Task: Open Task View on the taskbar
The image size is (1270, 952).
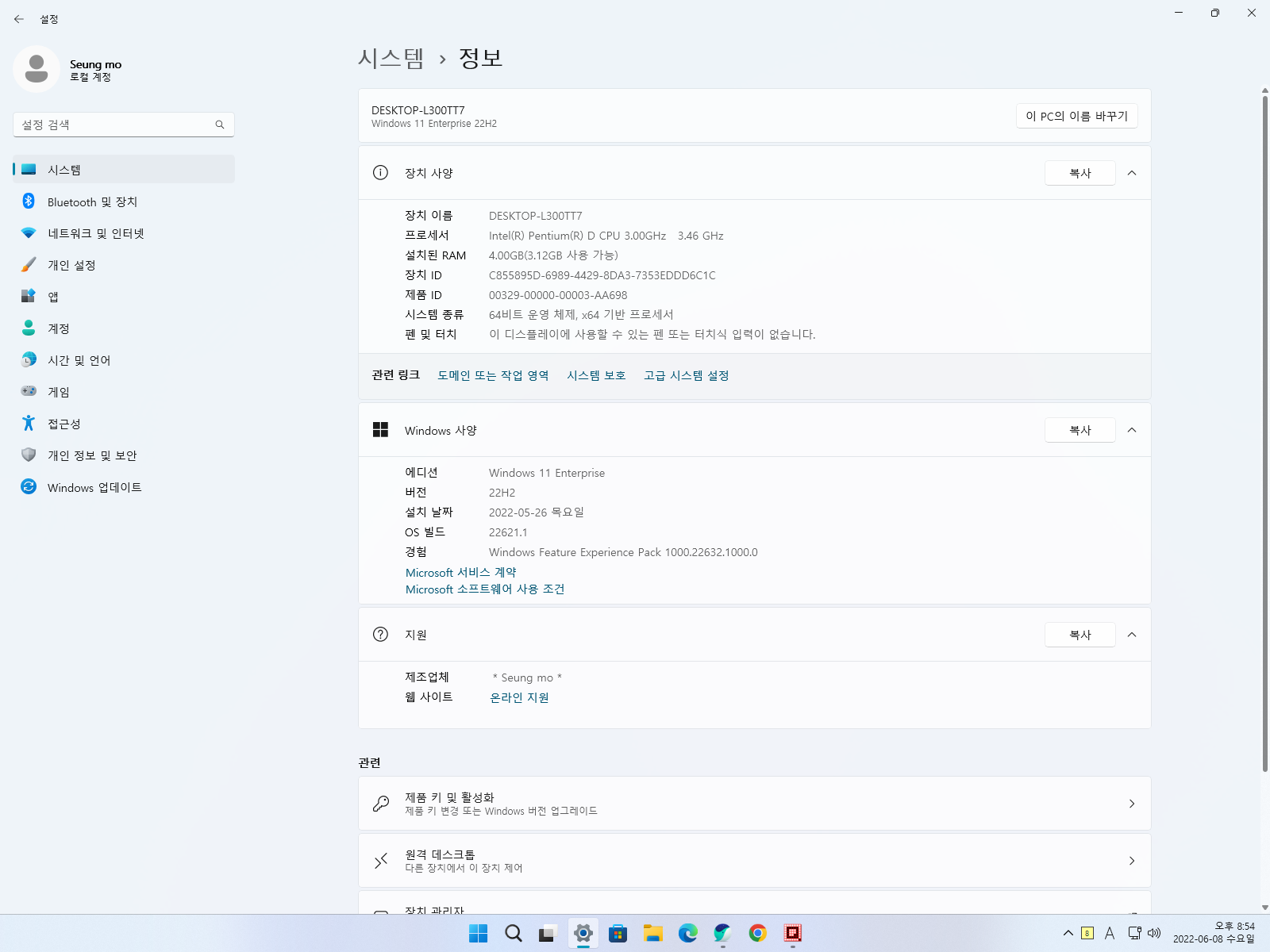Action: tap(548, 934)
